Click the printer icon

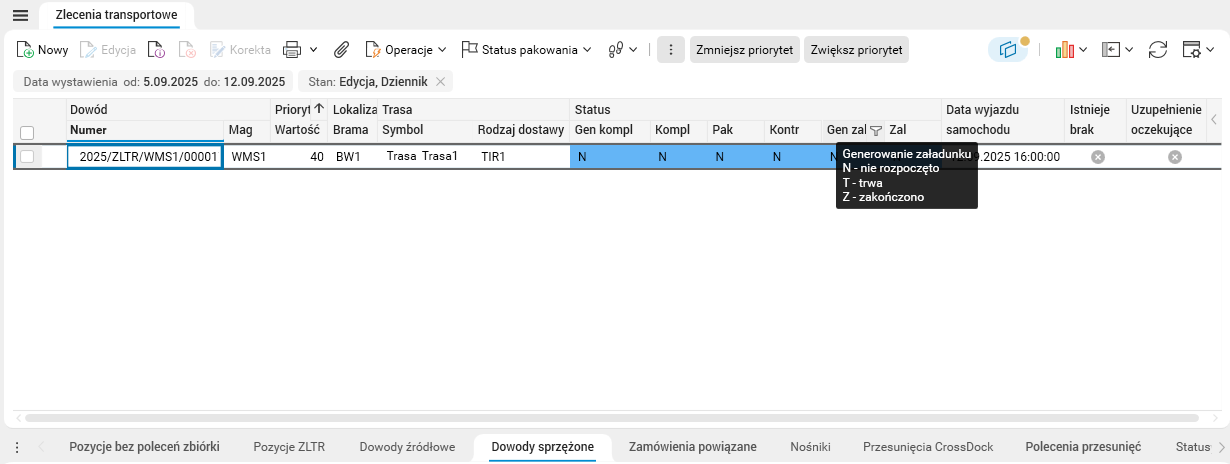tap(292, 49)
